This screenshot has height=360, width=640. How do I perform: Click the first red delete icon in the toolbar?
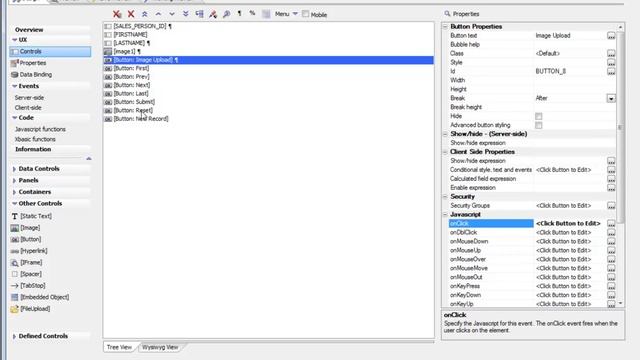(x=117, y=14)
